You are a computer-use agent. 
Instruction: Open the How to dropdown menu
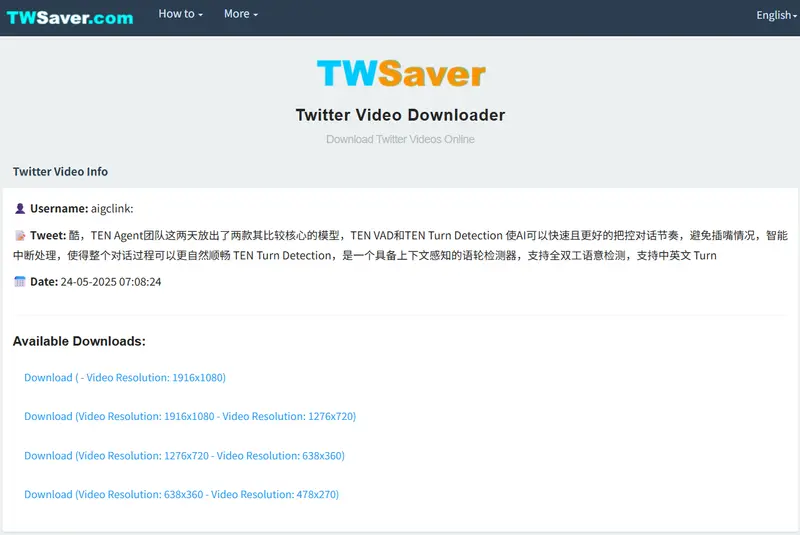[181, 14]
